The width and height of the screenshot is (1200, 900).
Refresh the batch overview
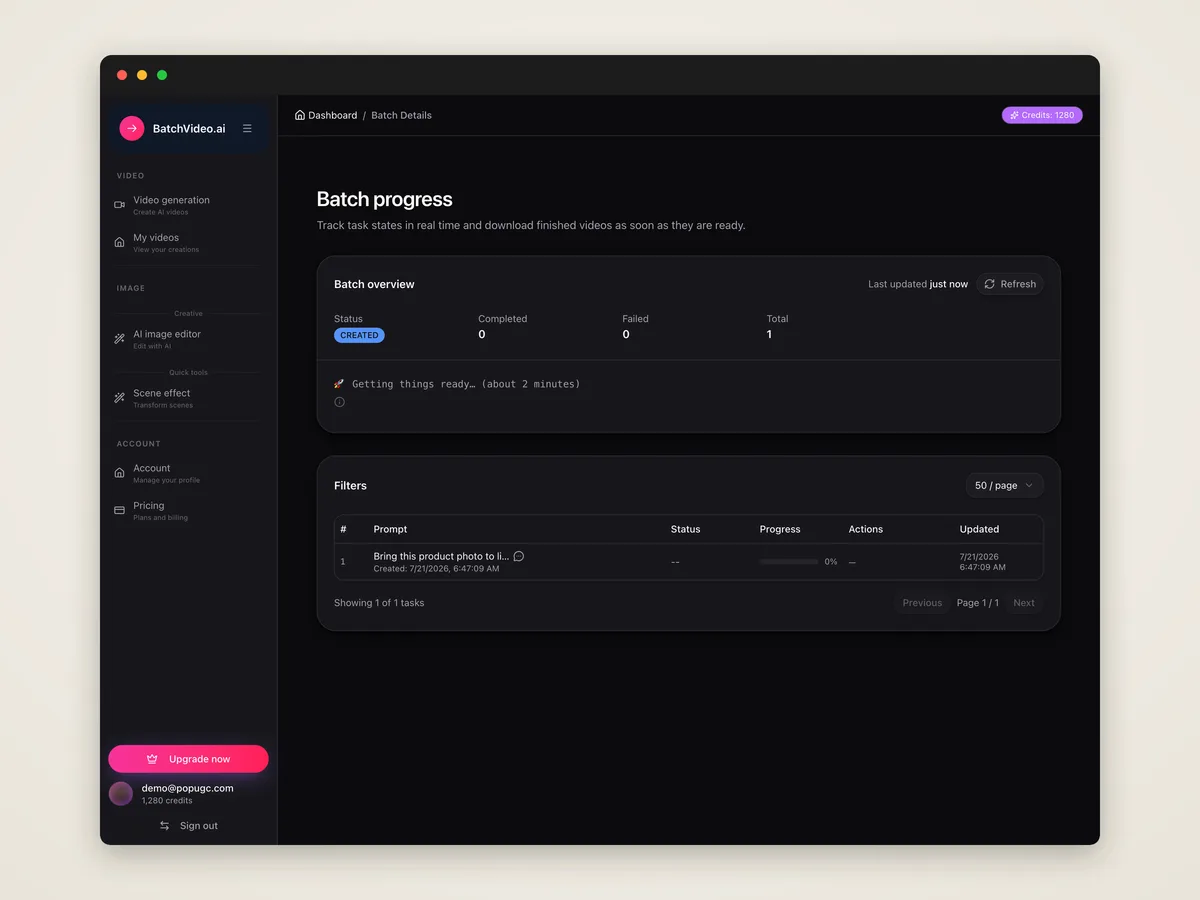point(1010,284)
